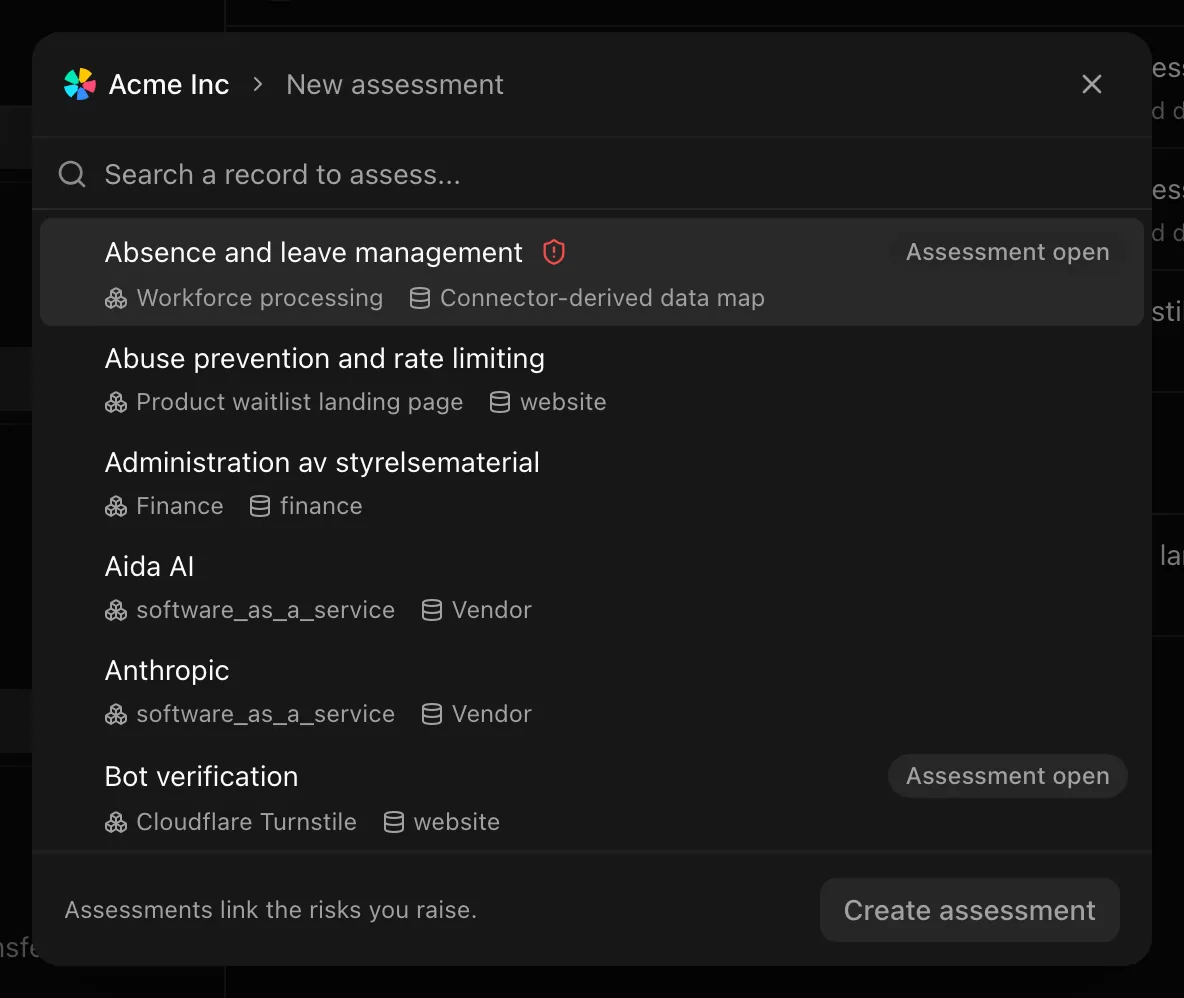
Task: Click Assessments link the risks you raise text
Action: 270,910
